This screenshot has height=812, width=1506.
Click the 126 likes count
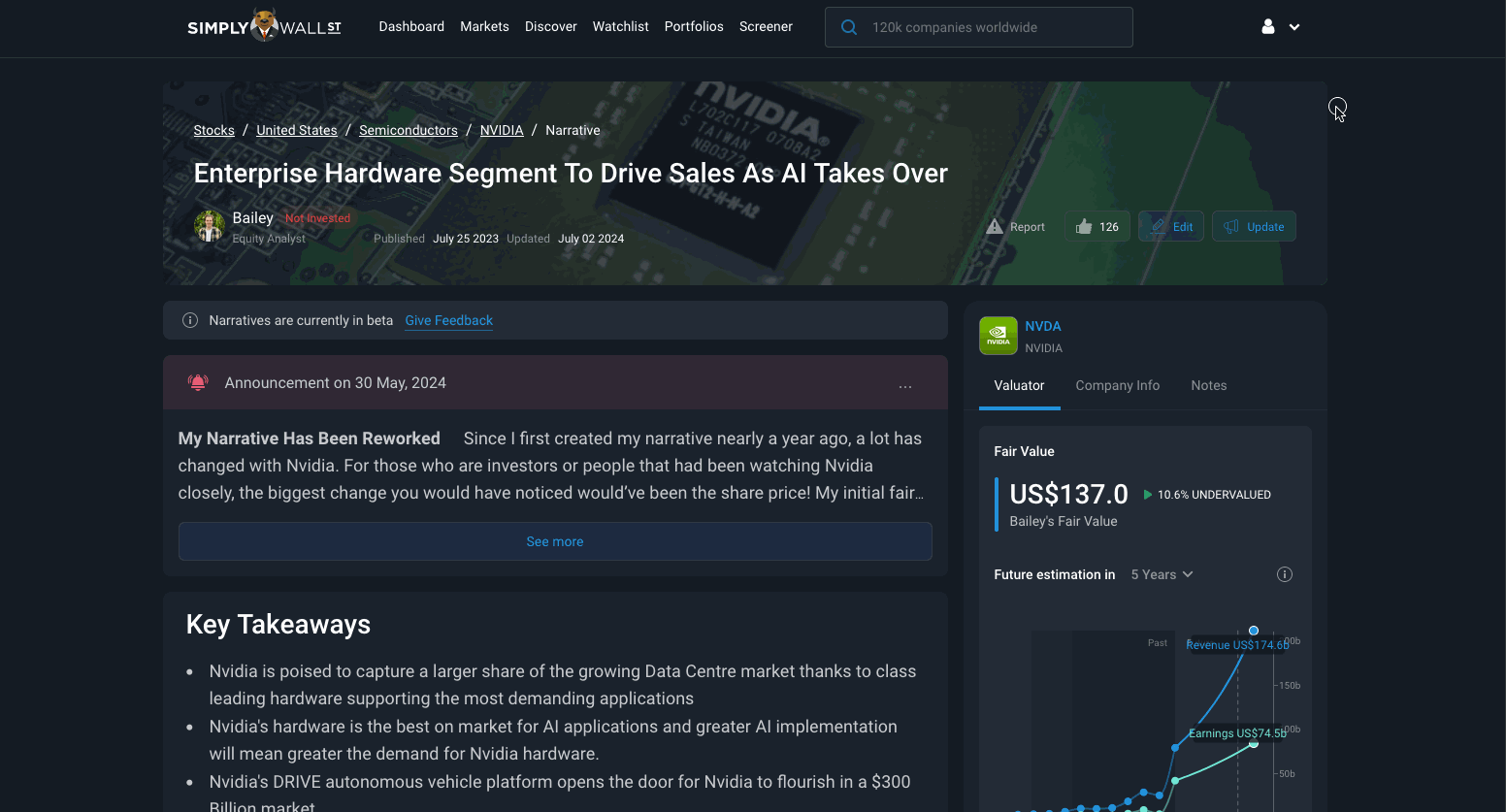[1109, 227]
